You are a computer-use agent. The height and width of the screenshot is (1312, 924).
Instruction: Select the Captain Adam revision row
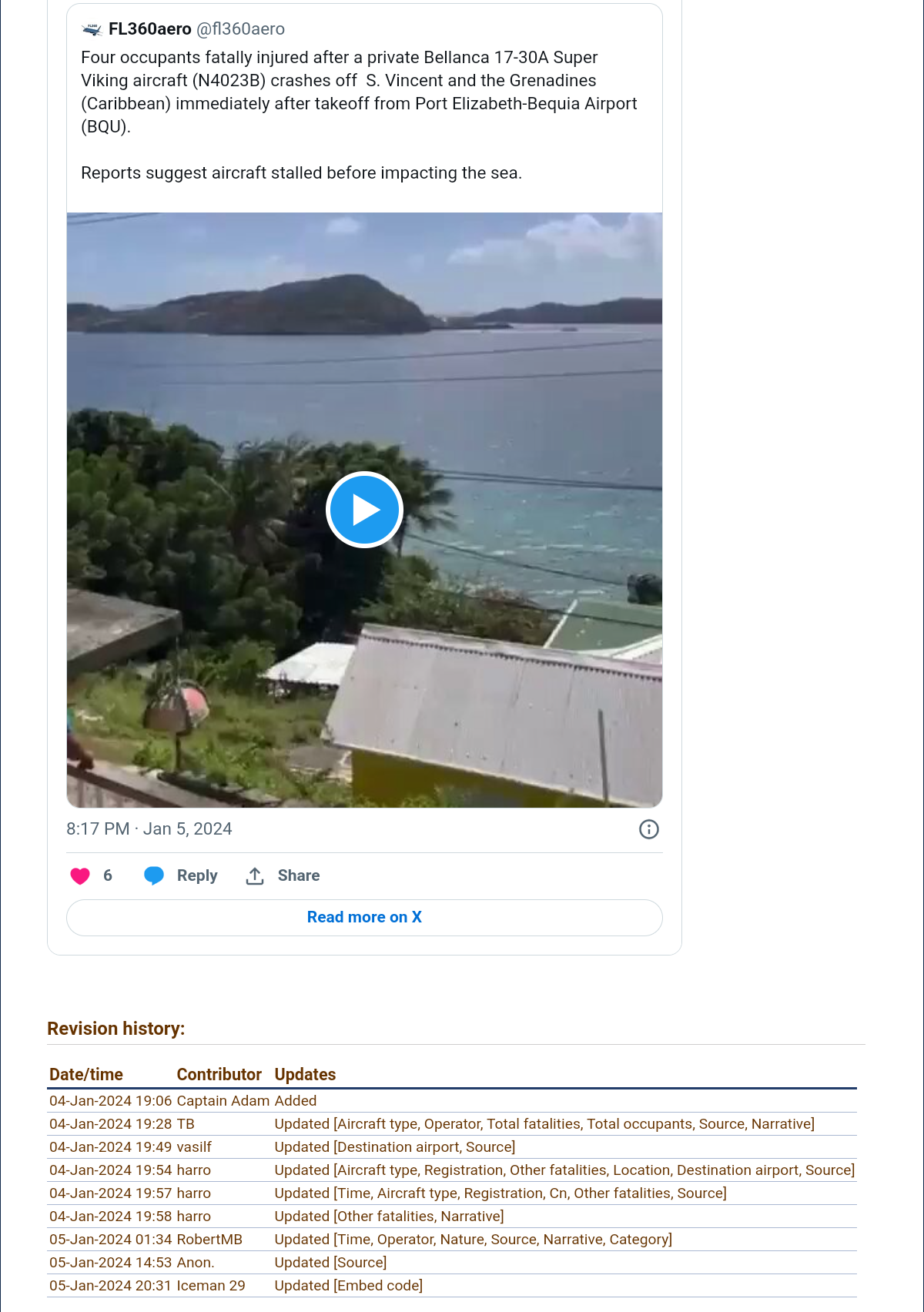(x=452, y=1101)
